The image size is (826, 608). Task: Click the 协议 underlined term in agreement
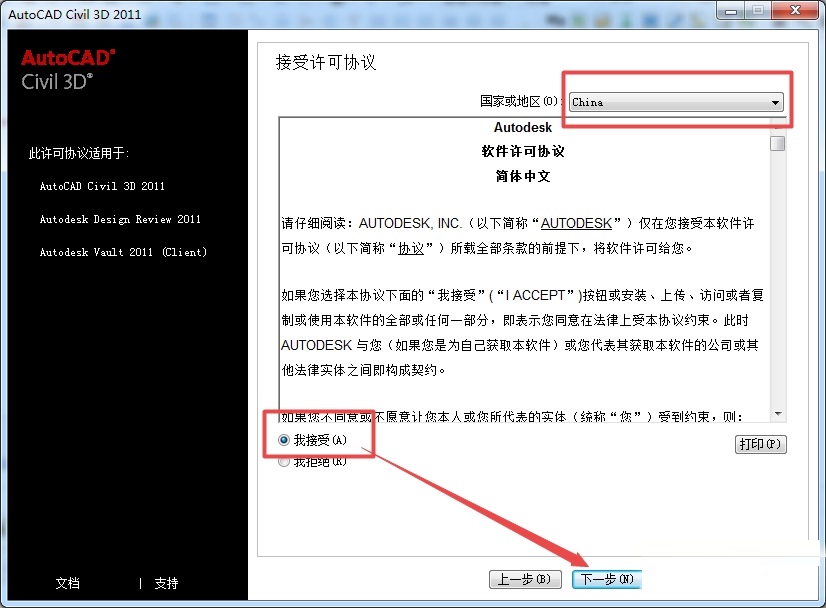pos(411,248)
